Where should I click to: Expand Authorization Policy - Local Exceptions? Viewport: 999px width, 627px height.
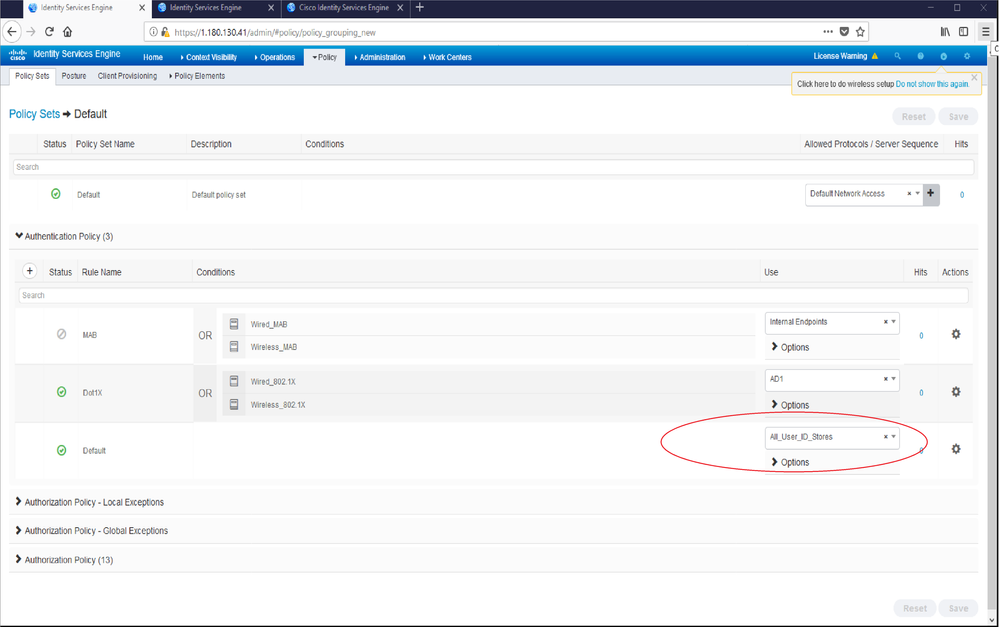point(18,501)
